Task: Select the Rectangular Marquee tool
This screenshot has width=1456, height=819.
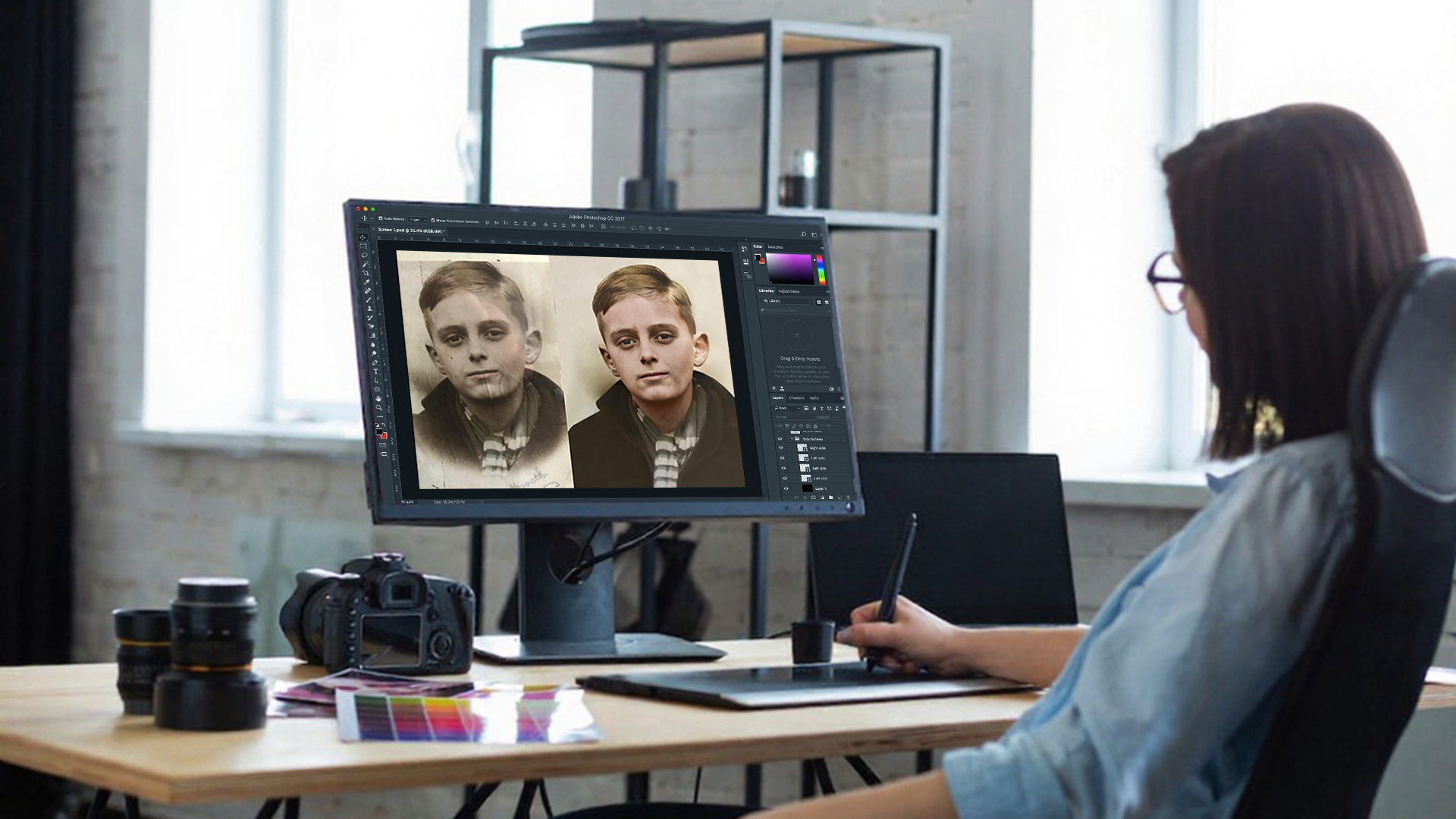Action: pyautogui.click(x=363, y=246)
